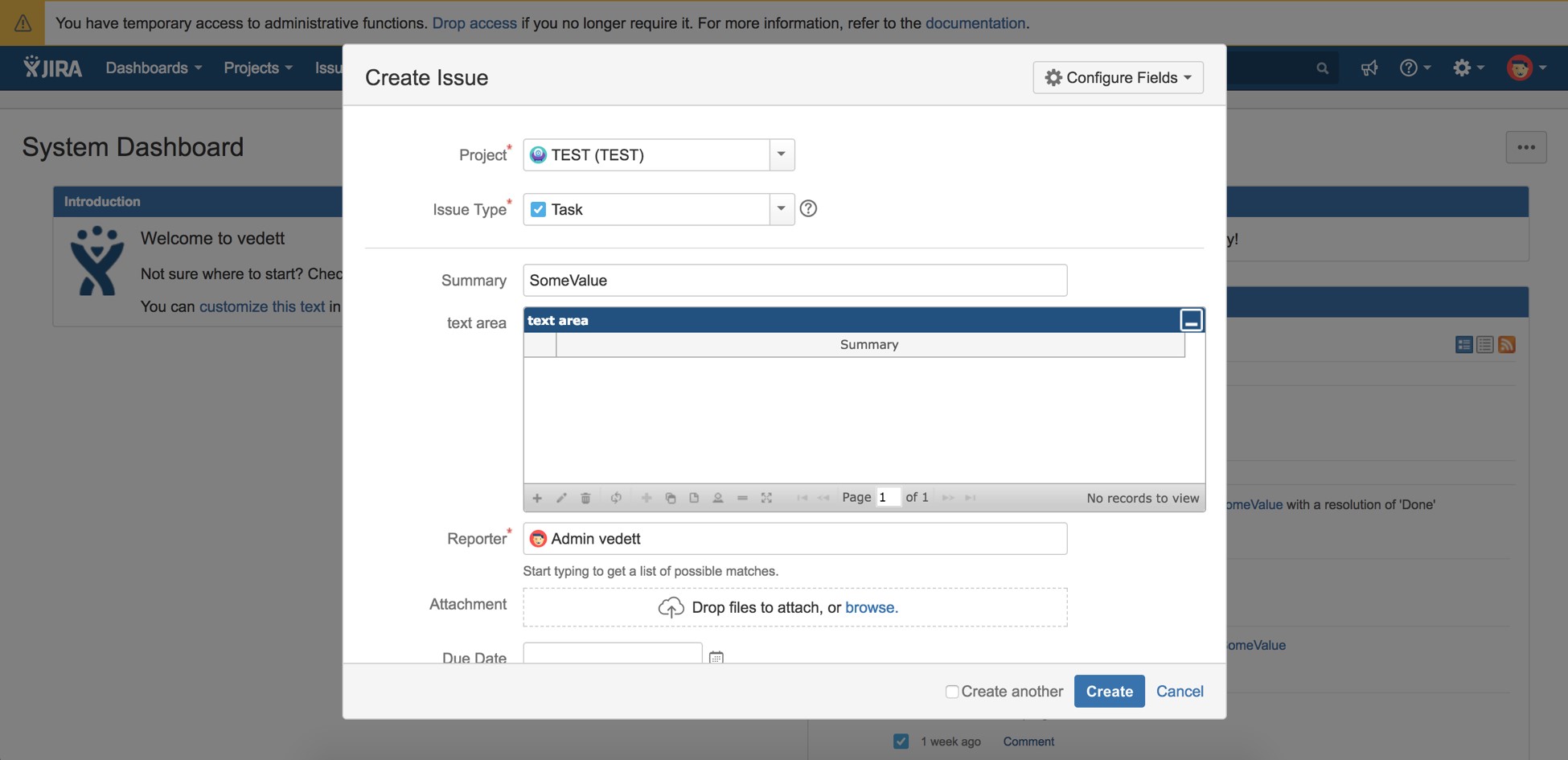Open the dashboard tools ellipsis menu
The height and width of the screenshot is (760, 1568).
(x=1526, y=147)
